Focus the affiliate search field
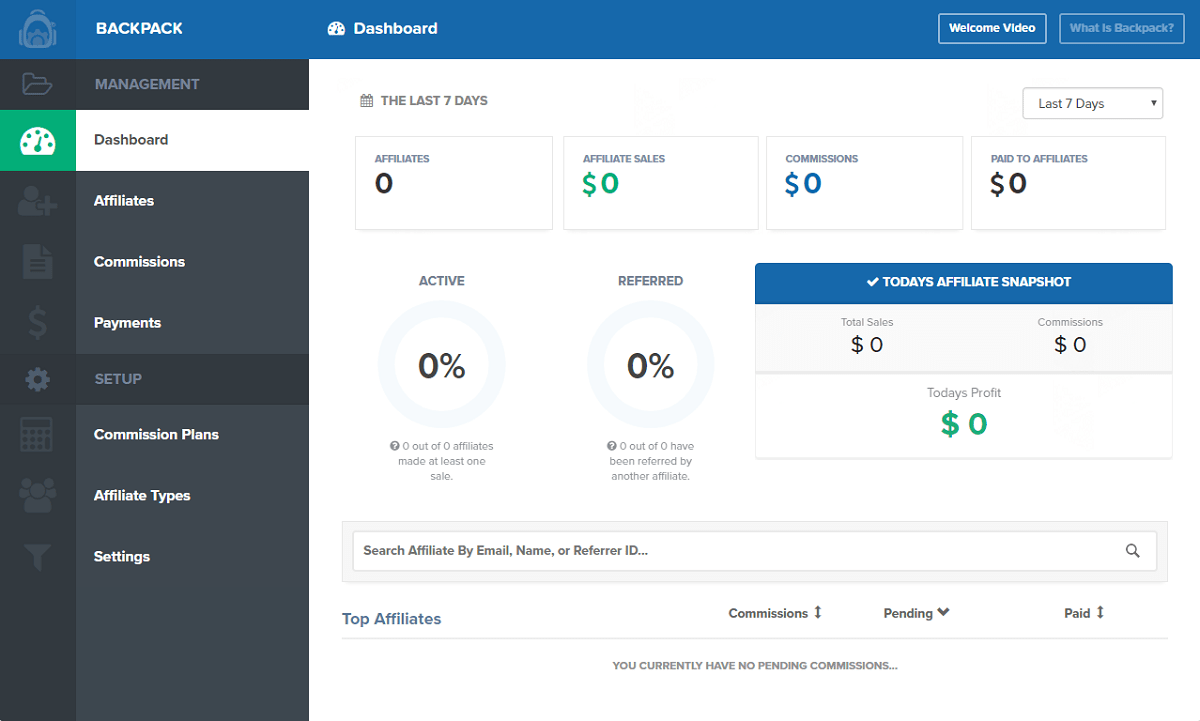This screenshot has height=721, width=1200. click(x=754, y=551)
